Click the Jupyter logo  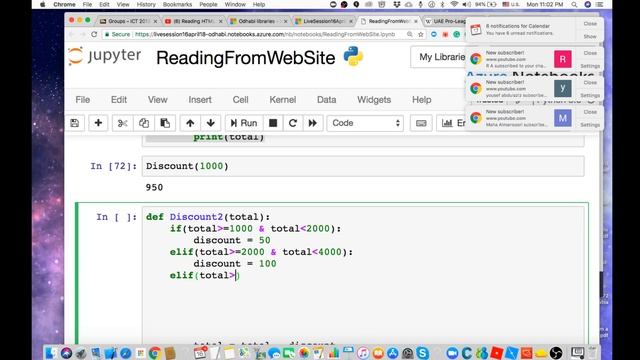(x=104, y=56)
